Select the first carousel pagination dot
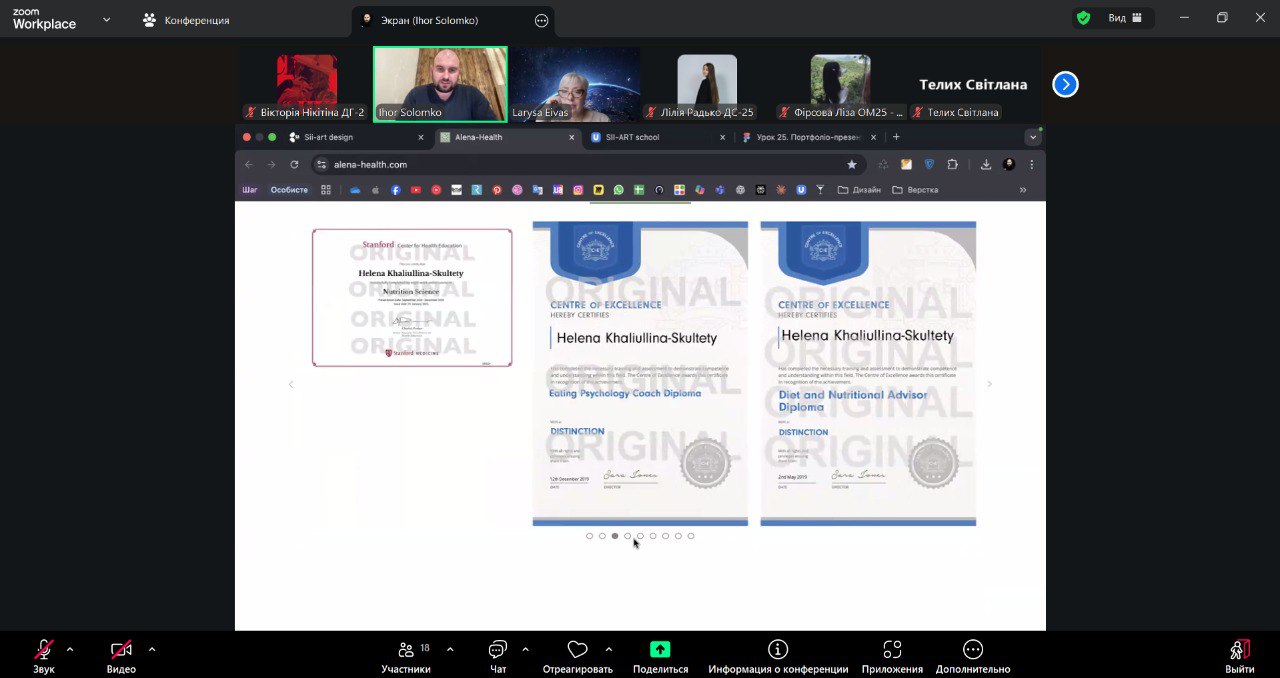1280x678 pixels. click(590, 536)
